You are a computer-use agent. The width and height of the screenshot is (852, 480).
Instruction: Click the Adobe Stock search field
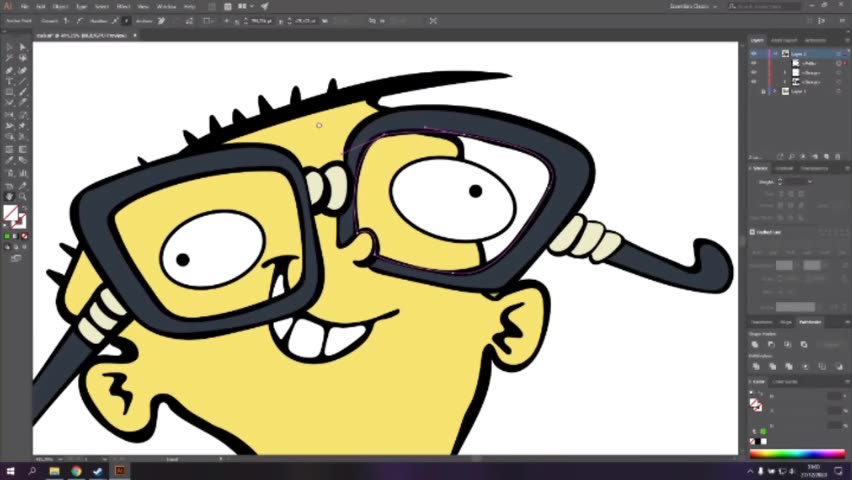[x=765, y=7]
